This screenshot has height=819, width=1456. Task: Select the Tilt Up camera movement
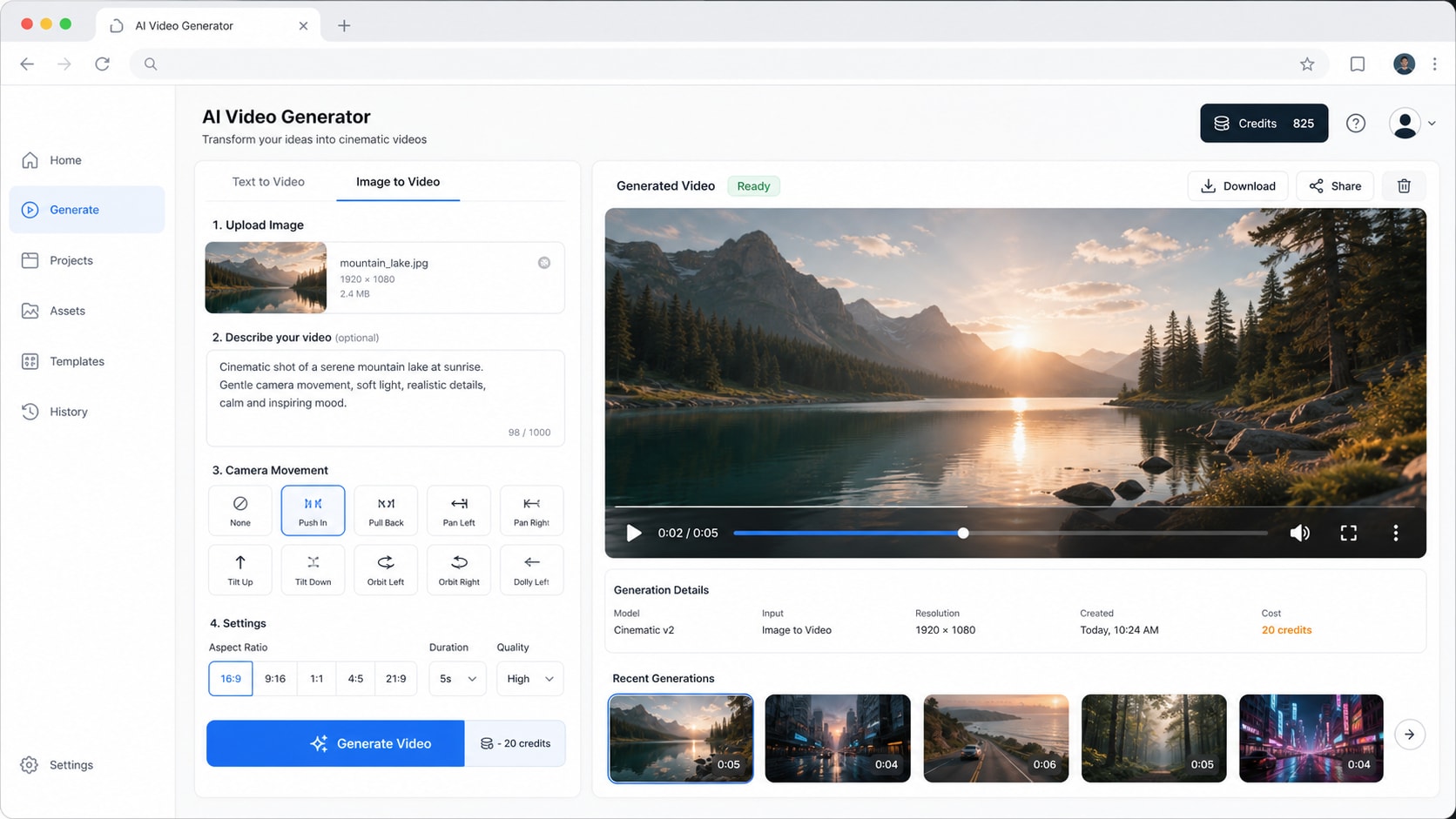point(240,569)
